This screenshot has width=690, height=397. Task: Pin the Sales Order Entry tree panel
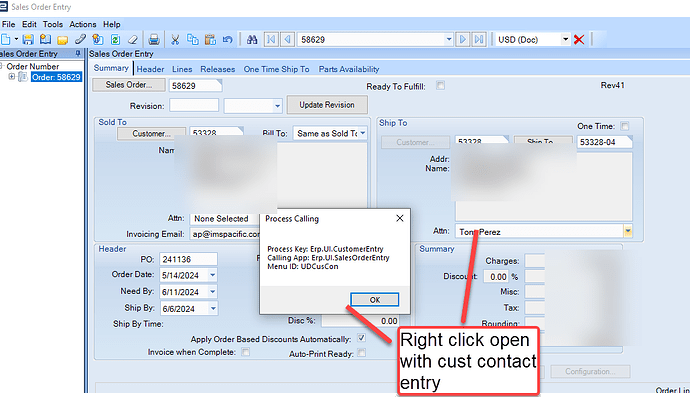click(78, 54)
